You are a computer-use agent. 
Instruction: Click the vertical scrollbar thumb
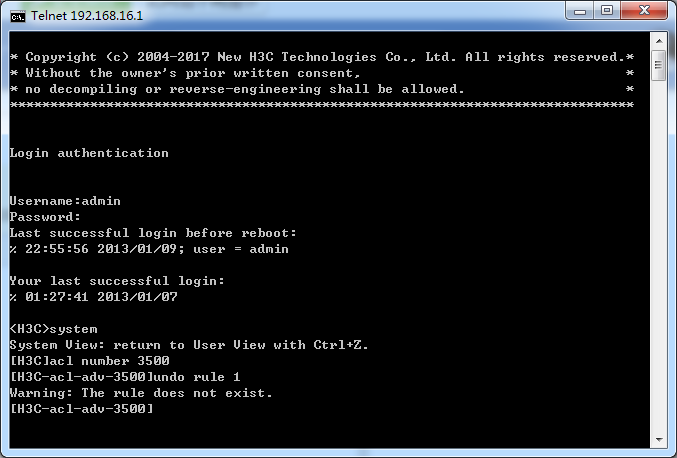[x=658, y=66]
